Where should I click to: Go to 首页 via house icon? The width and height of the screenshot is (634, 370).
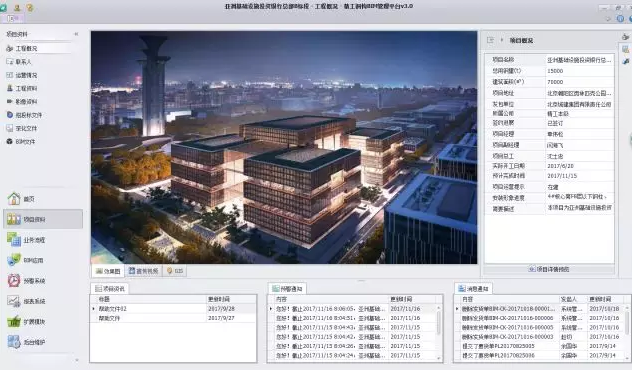click(21, 199)
